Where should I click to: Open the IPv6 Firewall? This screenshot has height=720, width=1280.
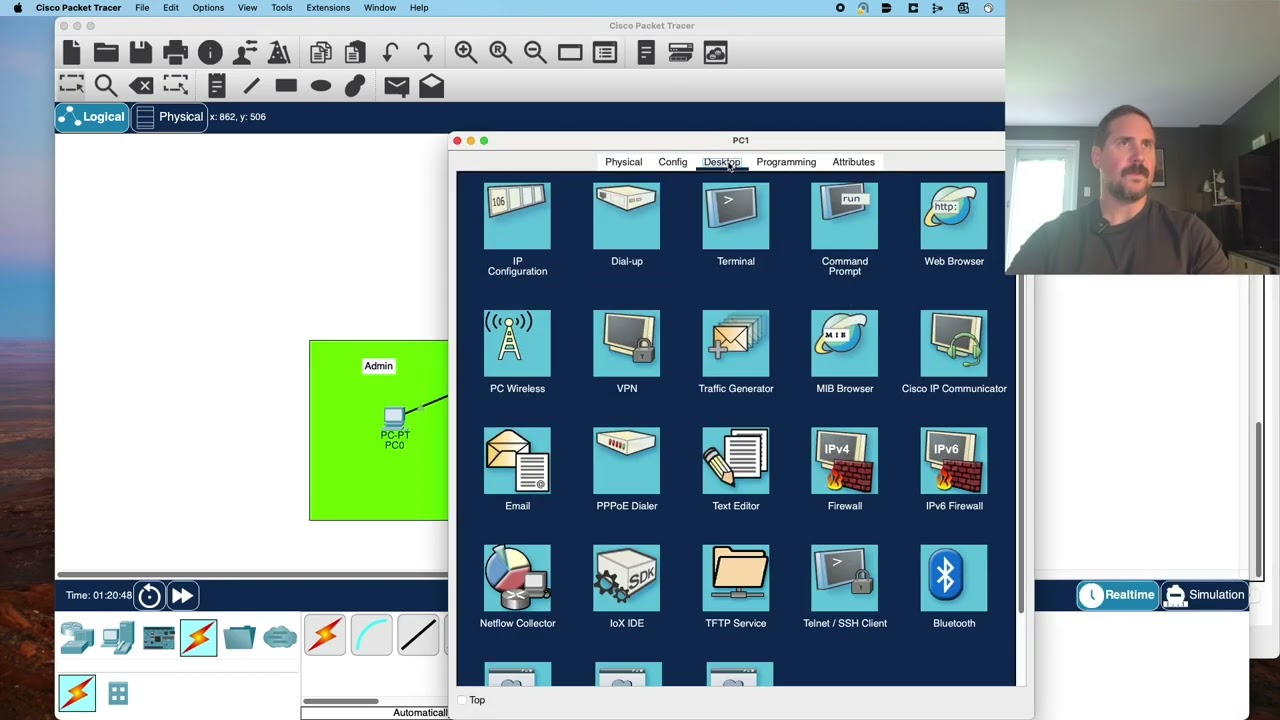(x=954, y=461)
